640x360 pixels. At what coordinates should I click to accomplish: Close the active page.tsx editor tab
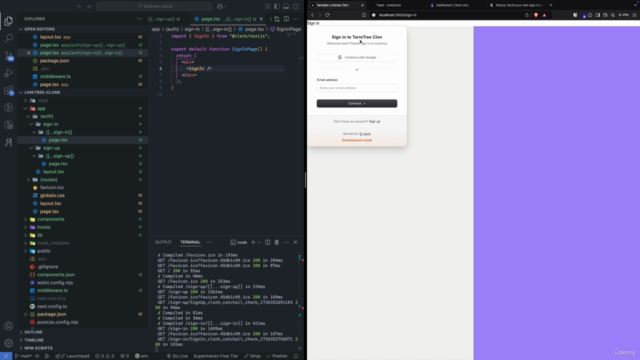tap(261, 19)
